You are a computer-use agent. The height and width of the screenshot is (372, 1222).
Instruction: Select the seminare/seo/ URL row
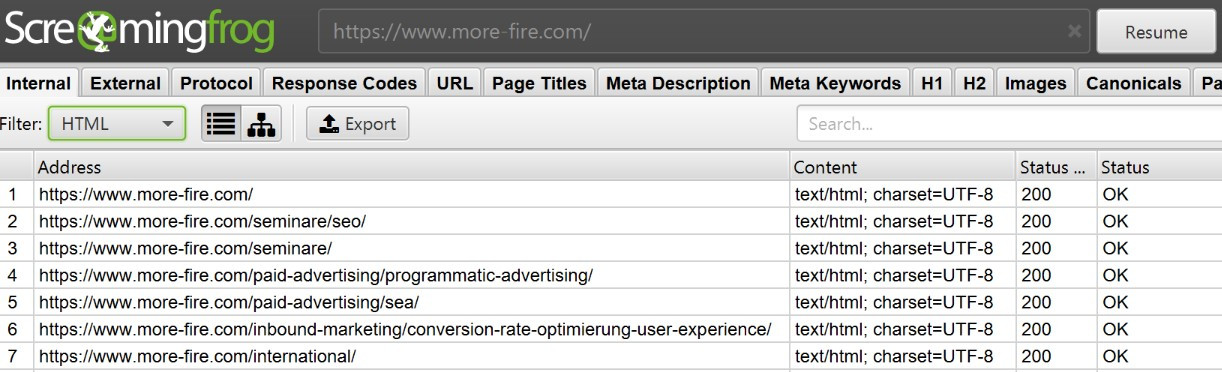coord(611,221)
